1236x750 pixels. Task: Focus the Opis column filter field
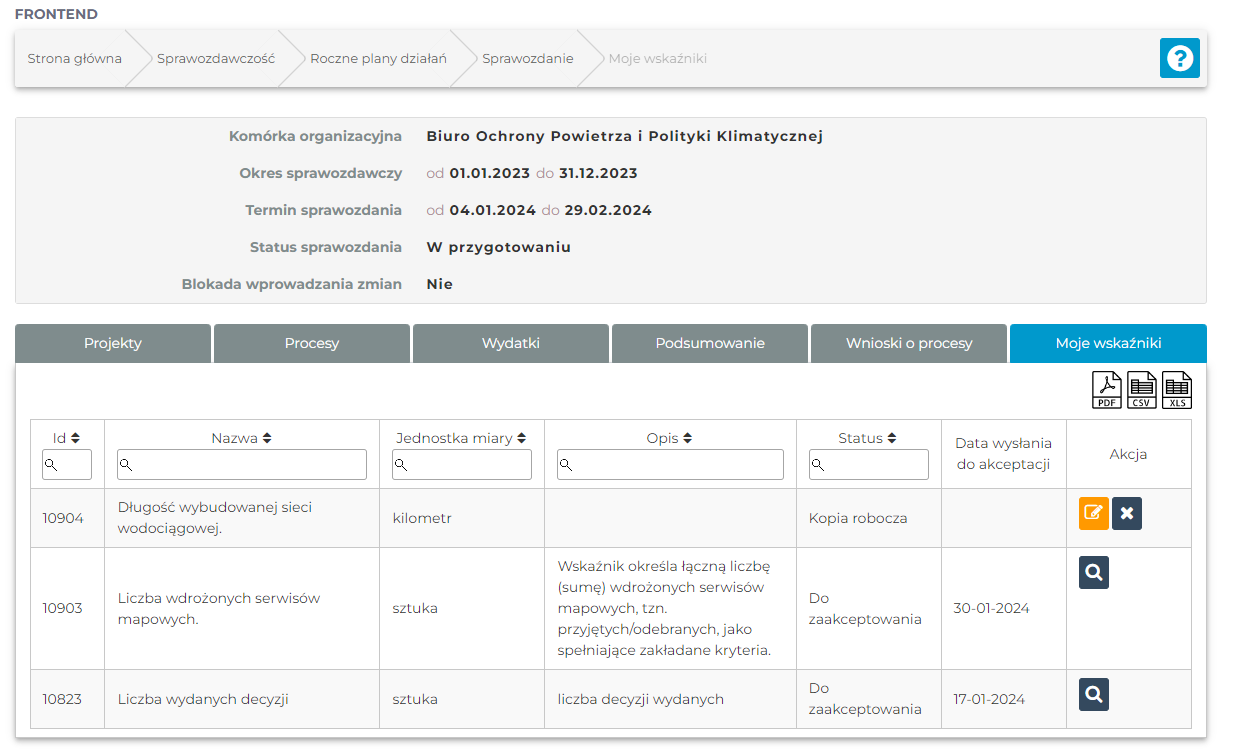click(670, 465)
